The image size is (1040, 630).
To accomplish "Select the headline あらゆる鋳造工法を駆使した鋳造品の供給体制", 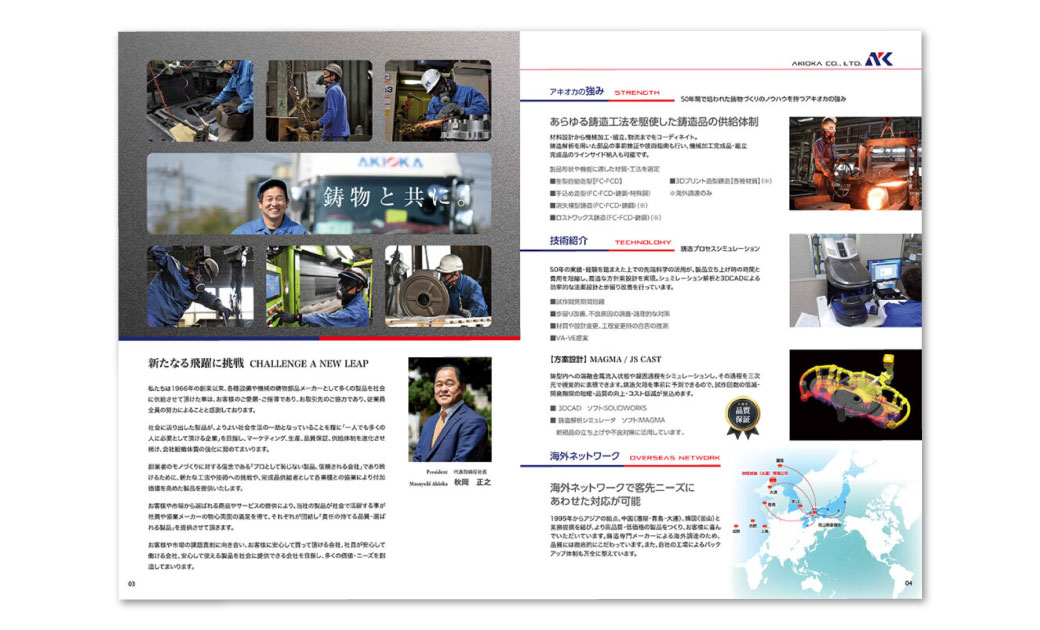I will point(653,122).
